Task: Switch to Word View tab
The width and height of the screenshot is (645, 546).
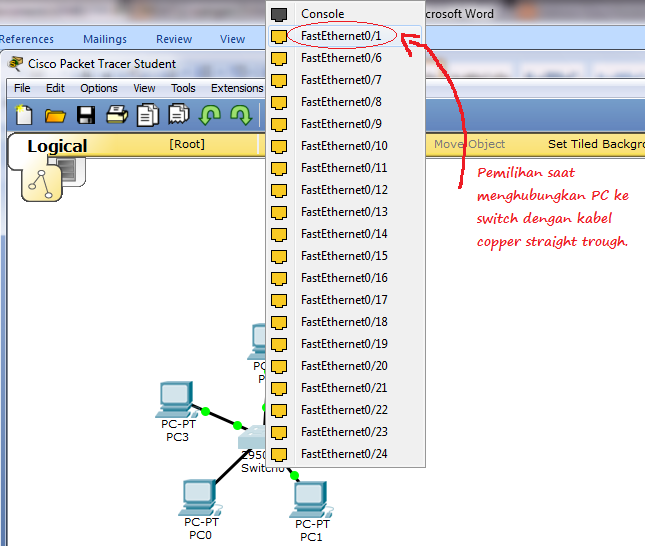Action: pyautogui.click(x=232, y=39)
